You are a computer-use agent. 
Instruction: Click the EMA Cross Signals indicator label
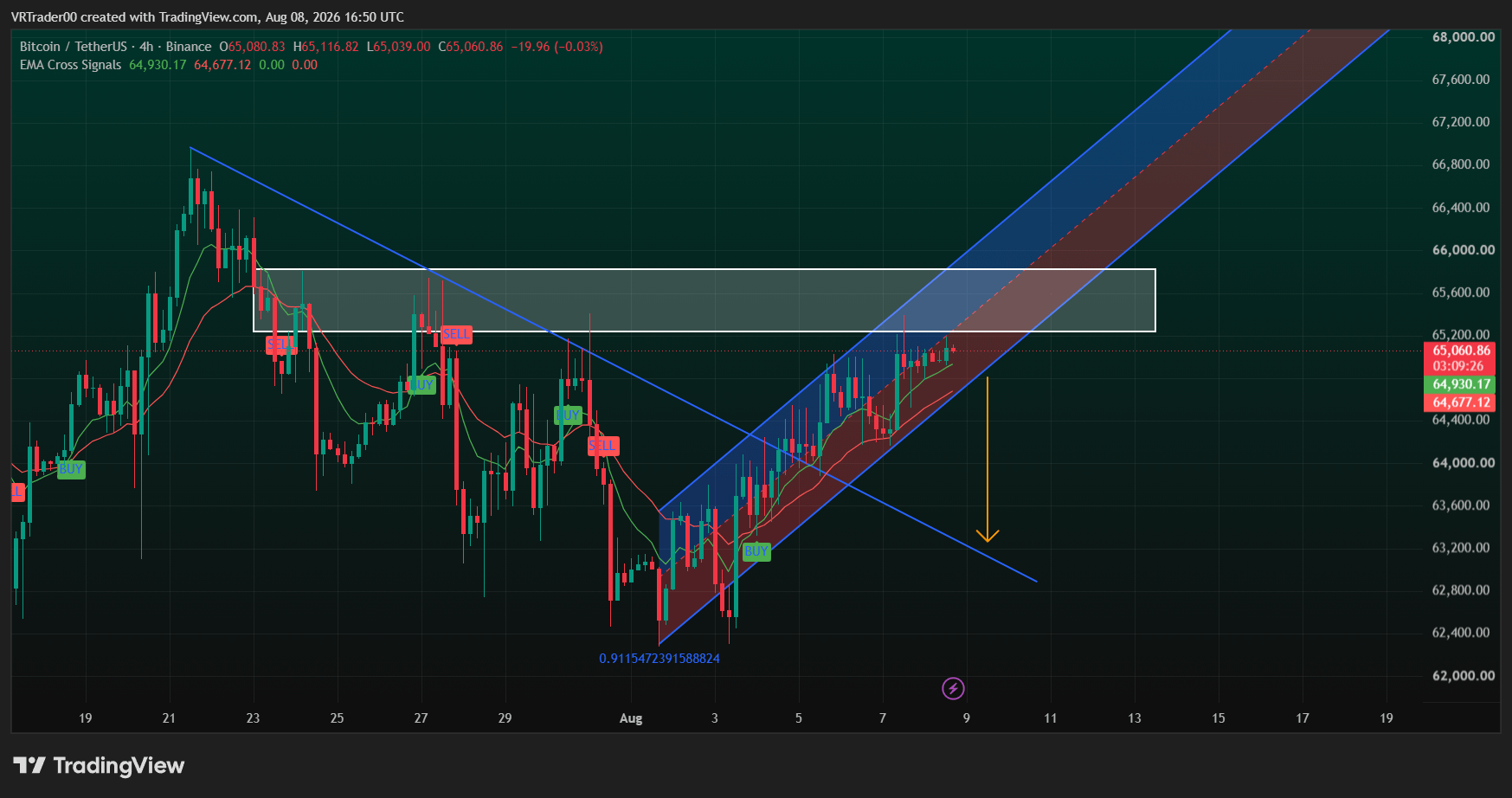pyautogui.click(x=71, y=65)
